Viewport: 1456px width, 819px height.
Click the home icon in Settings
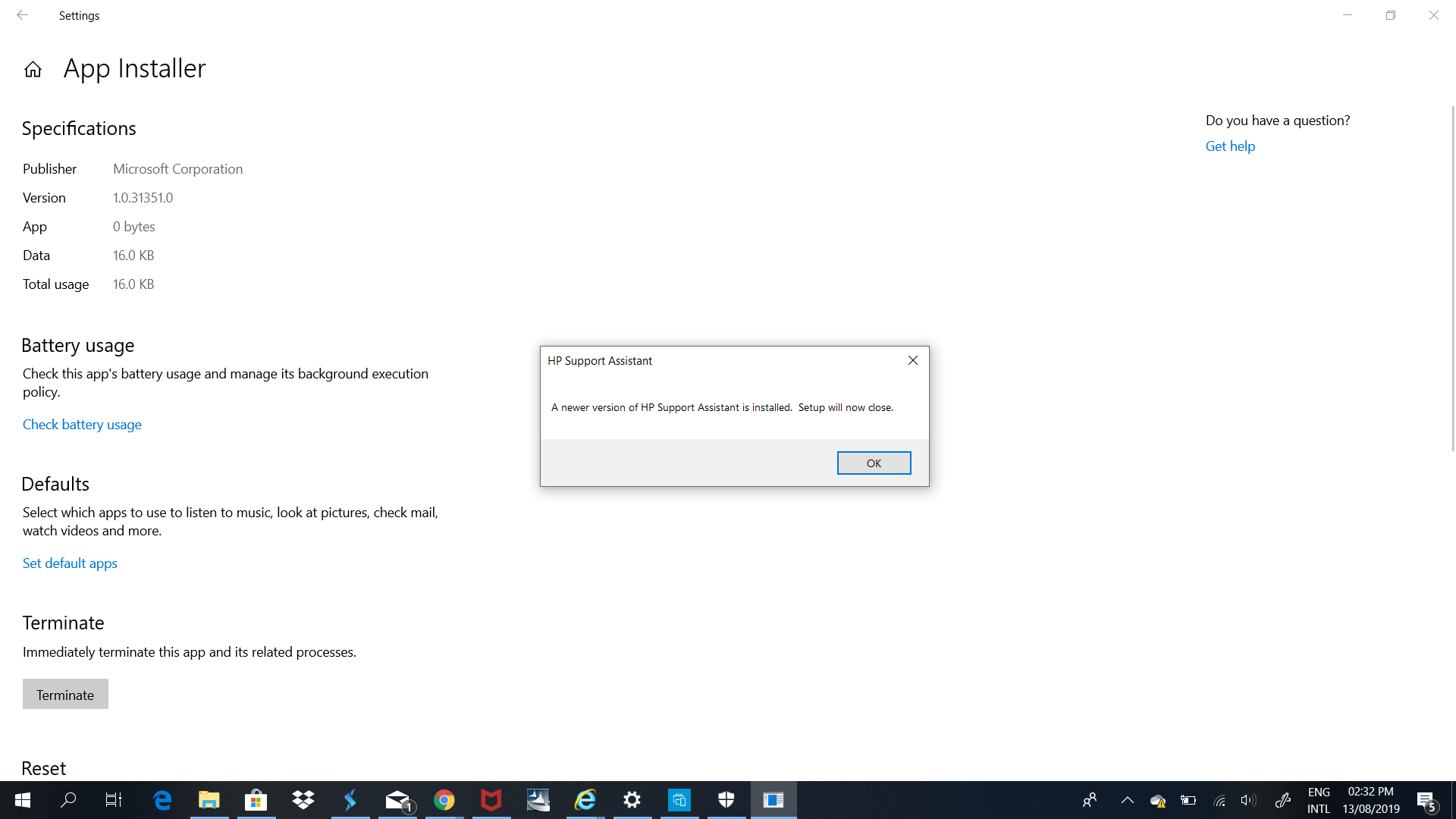33,68
